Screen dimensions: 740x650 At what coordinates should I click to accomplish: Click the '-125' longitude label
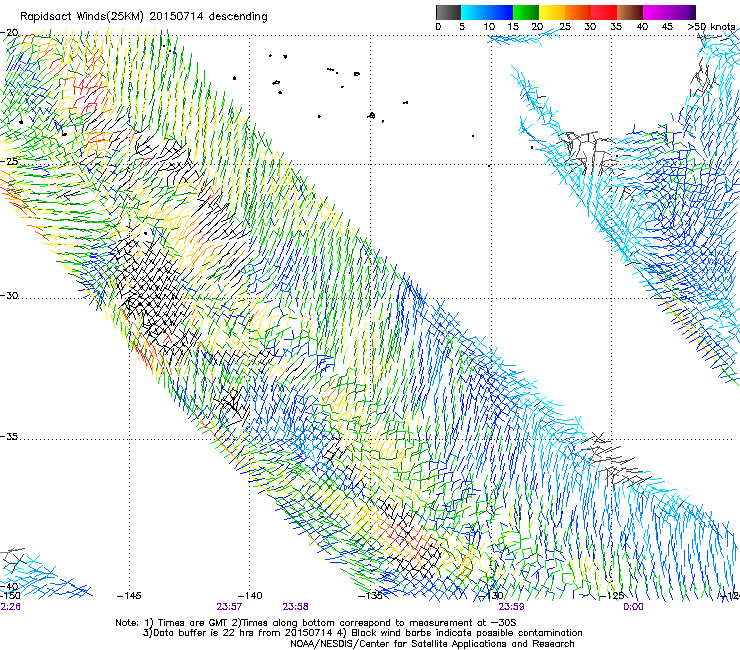612,596
